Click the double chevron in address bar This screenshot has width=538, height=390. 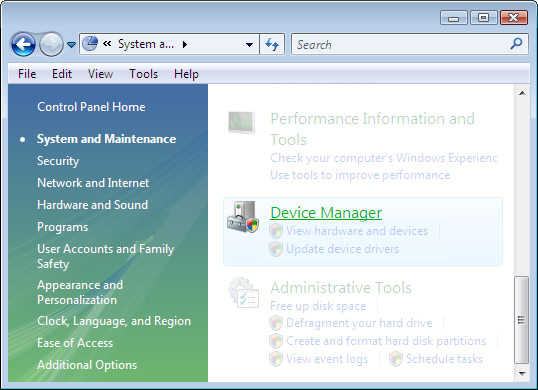pos(107,44)
